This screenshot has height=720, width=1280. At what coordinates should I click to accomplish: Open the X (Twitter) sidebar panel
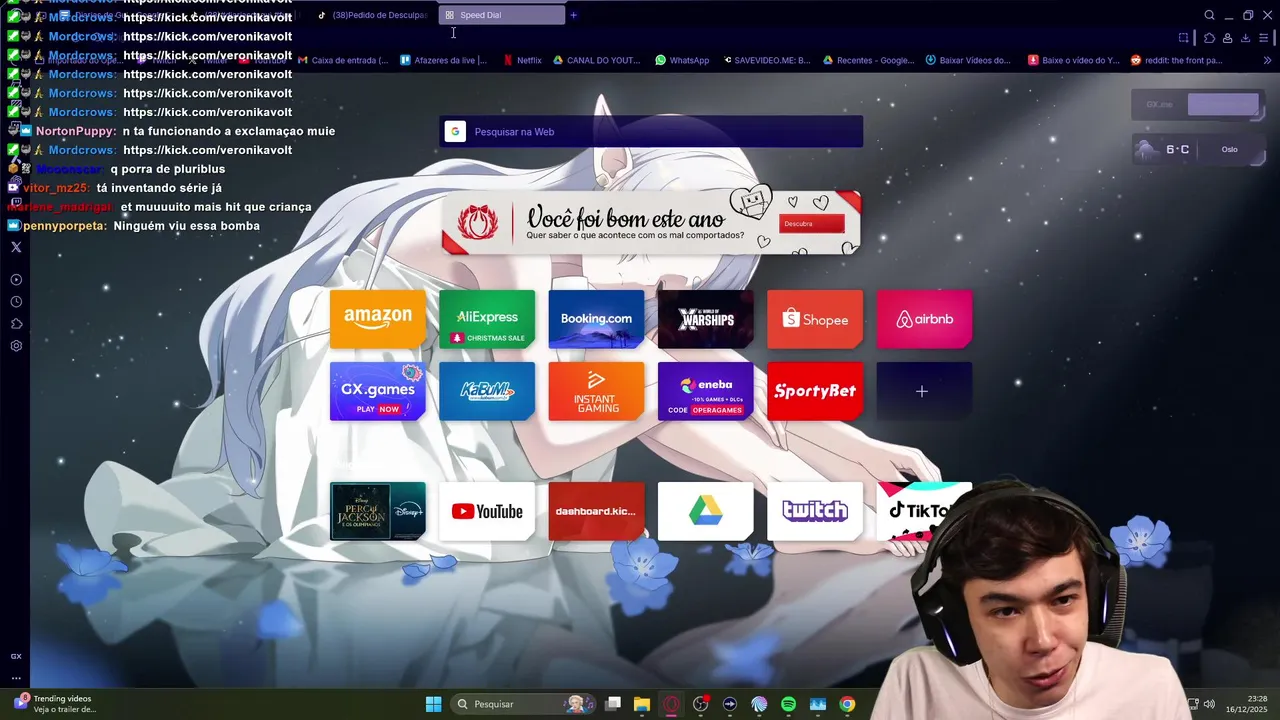16,247
